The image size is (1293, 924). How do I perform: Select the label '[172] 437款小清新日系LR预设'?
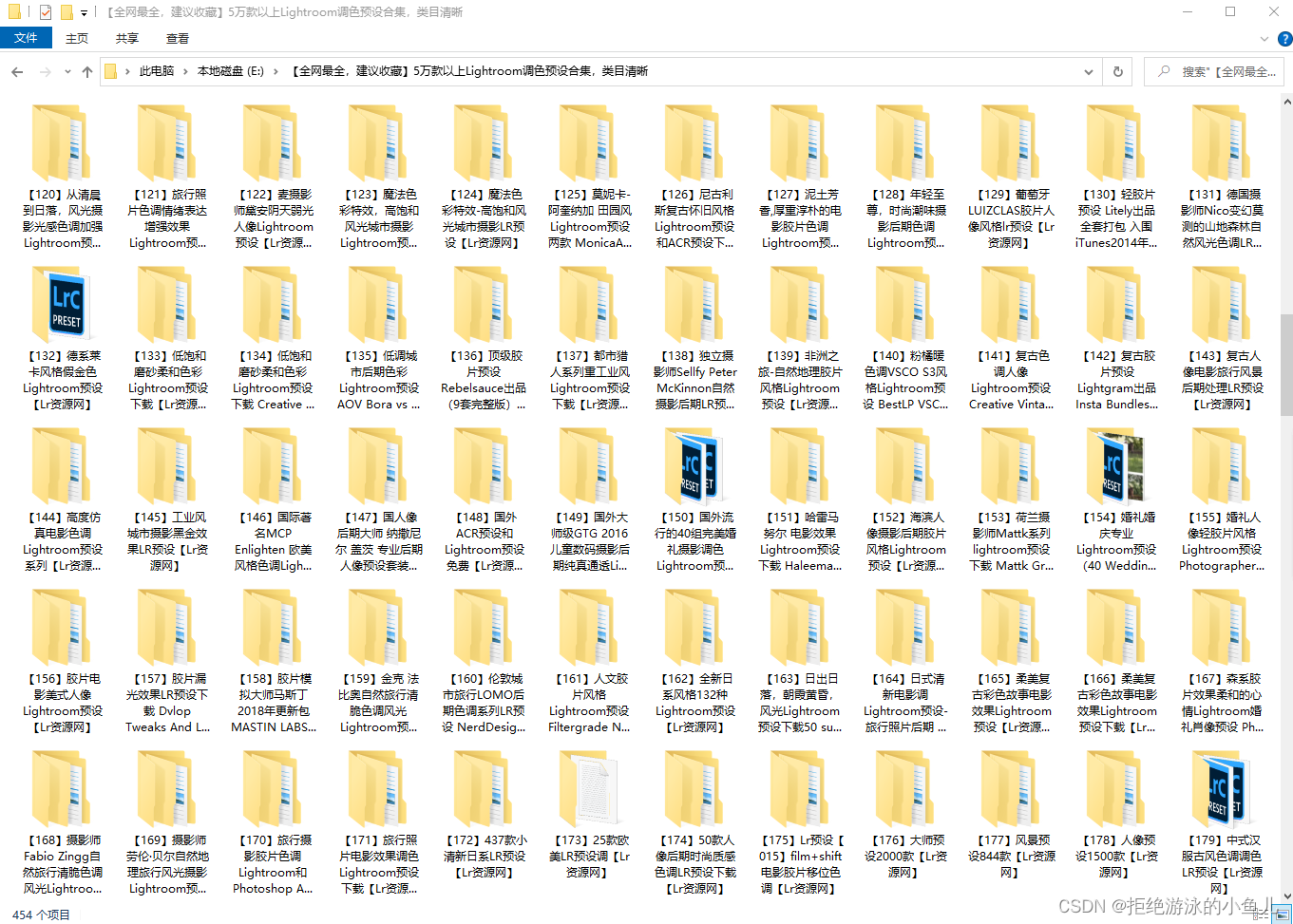[485, 856]
